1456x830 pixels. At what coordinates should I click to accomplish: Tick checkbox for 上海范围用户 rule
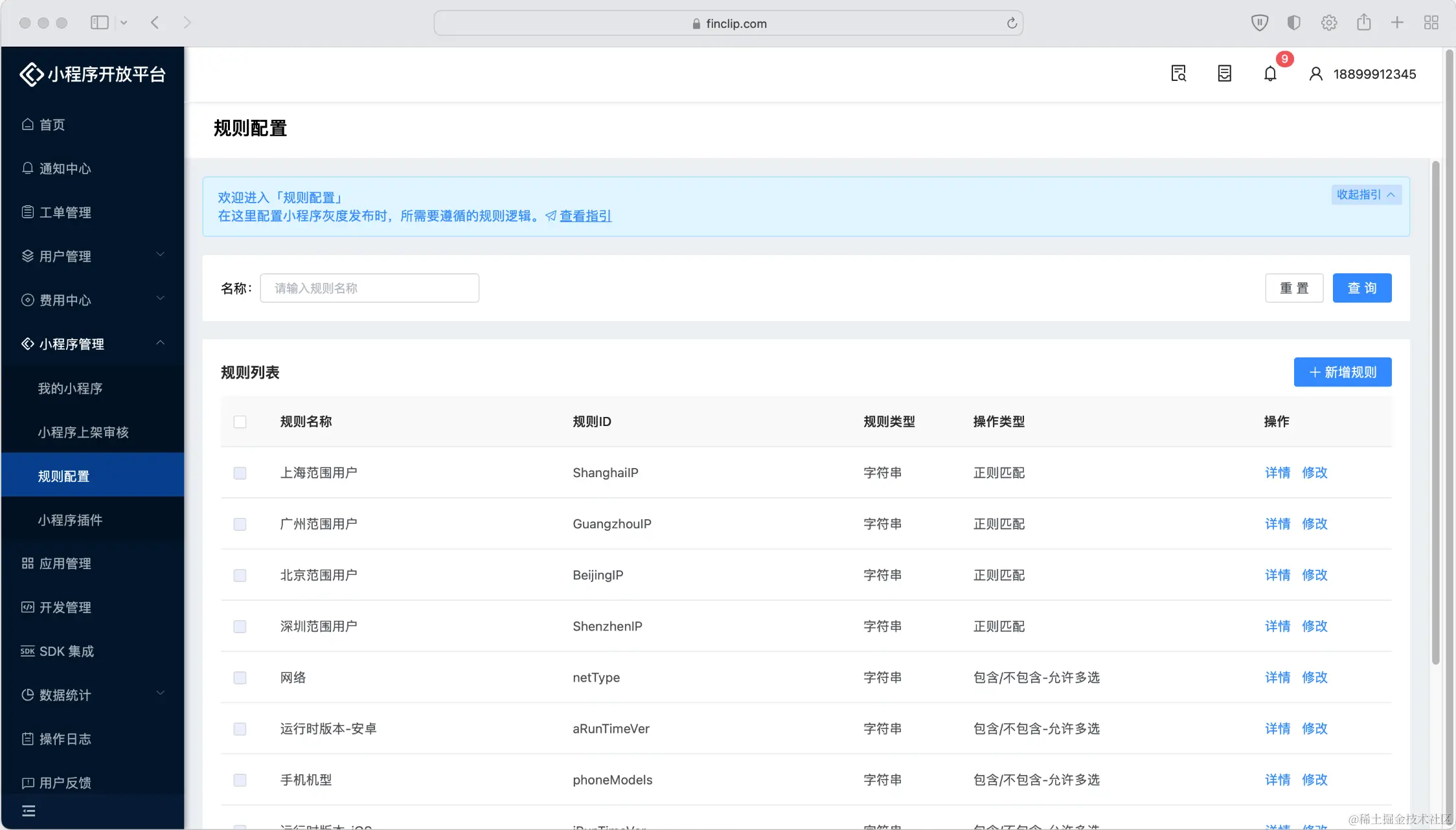point(240,473)
